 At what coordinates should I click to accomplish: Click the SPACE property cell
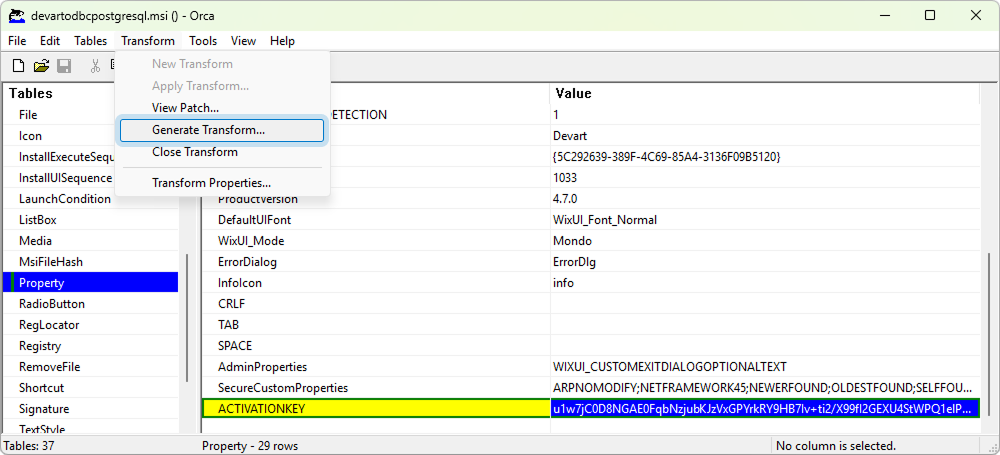coord(376,346)
